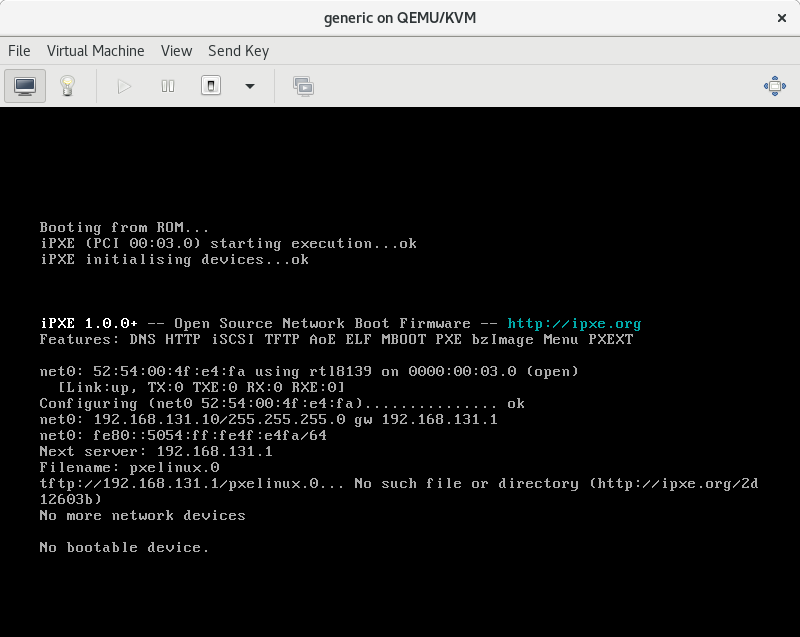This screenshot has height=637, width=800.
Task: Open the Virtual Machine menu
Action: 95,51
